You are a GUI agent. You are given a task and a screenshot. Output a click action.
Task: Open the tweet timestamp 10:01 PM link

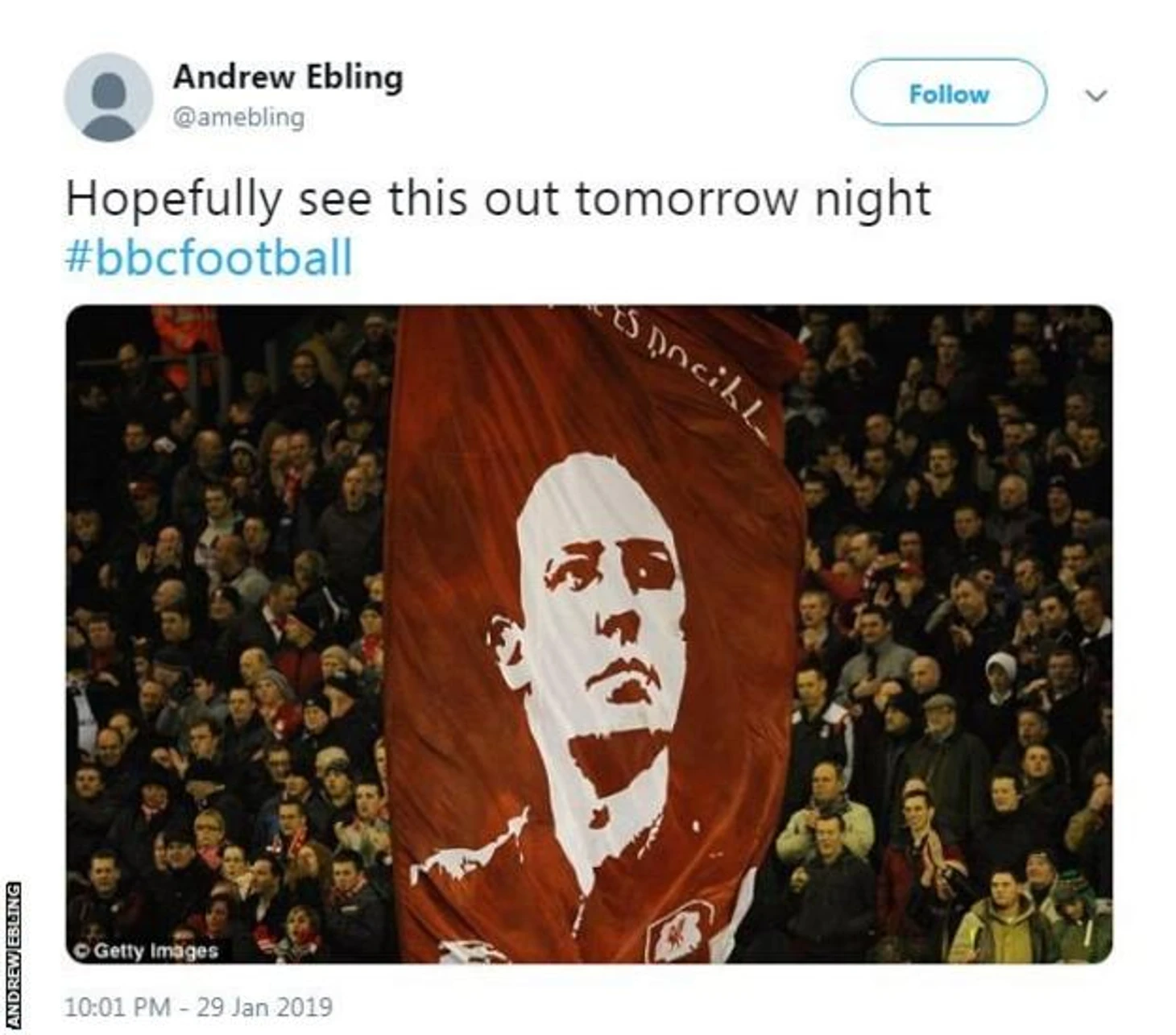pyautogui.click(x=118, y=1007)
